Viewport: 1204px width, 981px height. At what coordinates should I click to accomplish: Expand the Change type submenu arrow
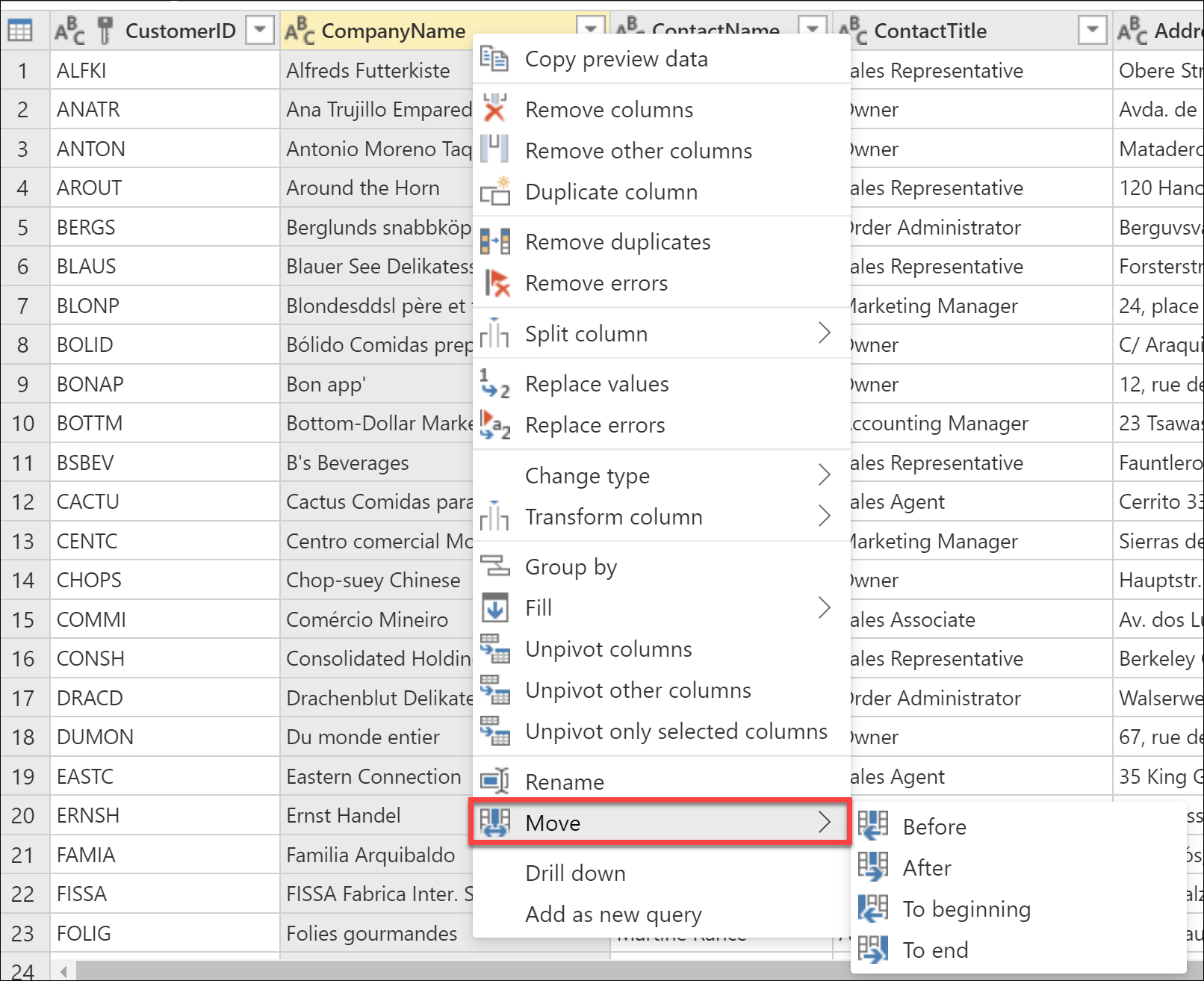click(824, 475)
